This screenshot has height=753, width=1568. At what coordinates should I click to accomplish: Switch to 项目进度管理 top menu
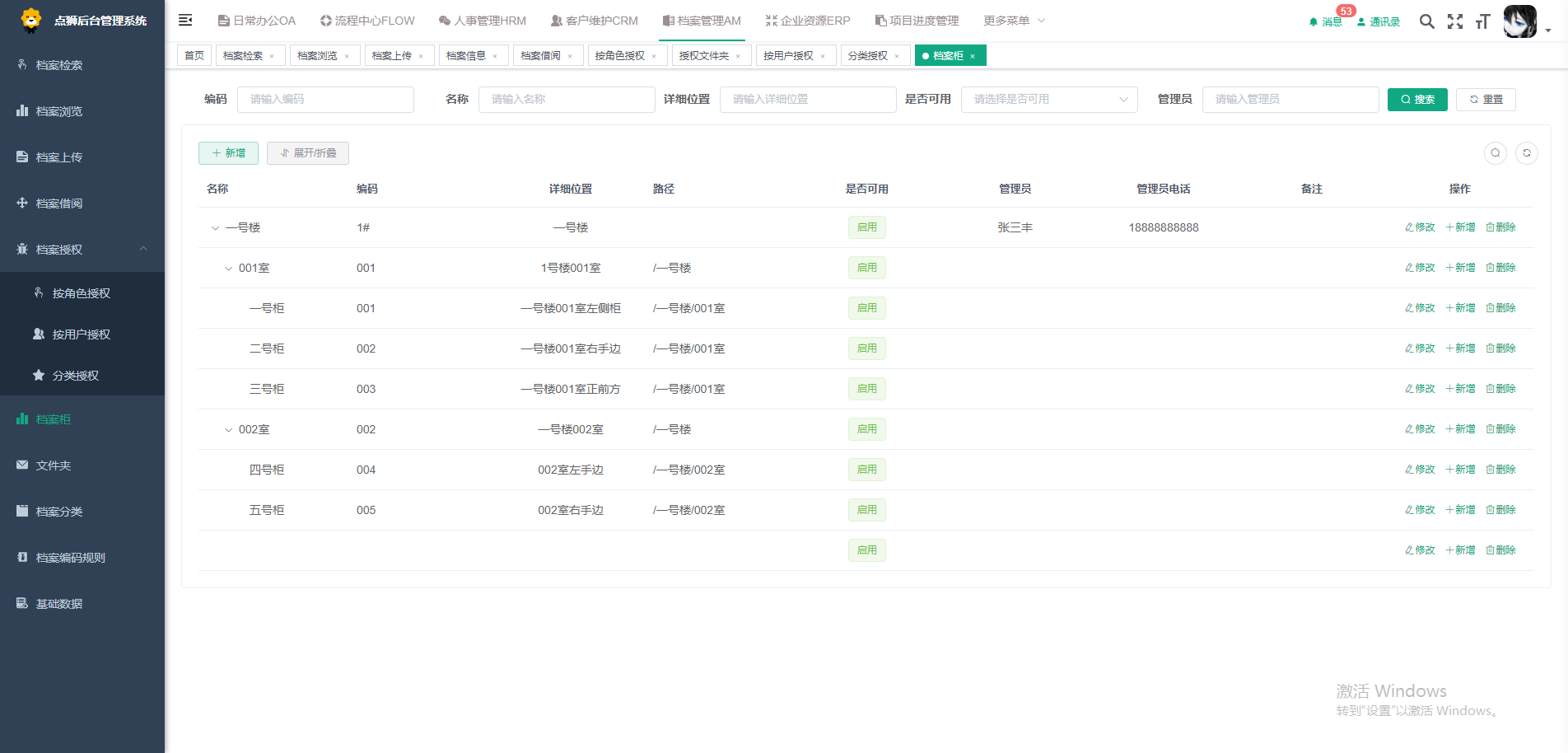pyautogui.click(x=917, y=21)
